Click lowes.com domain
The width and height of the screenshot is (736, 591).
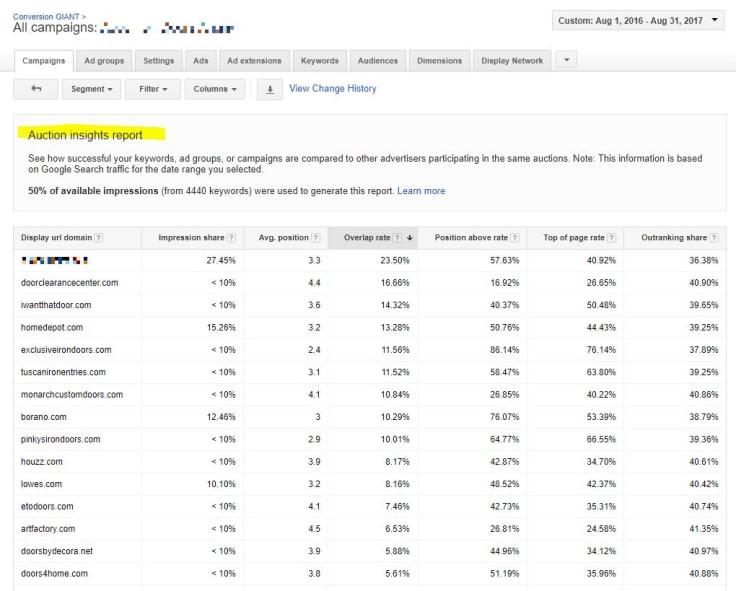[x=41, y=484]
